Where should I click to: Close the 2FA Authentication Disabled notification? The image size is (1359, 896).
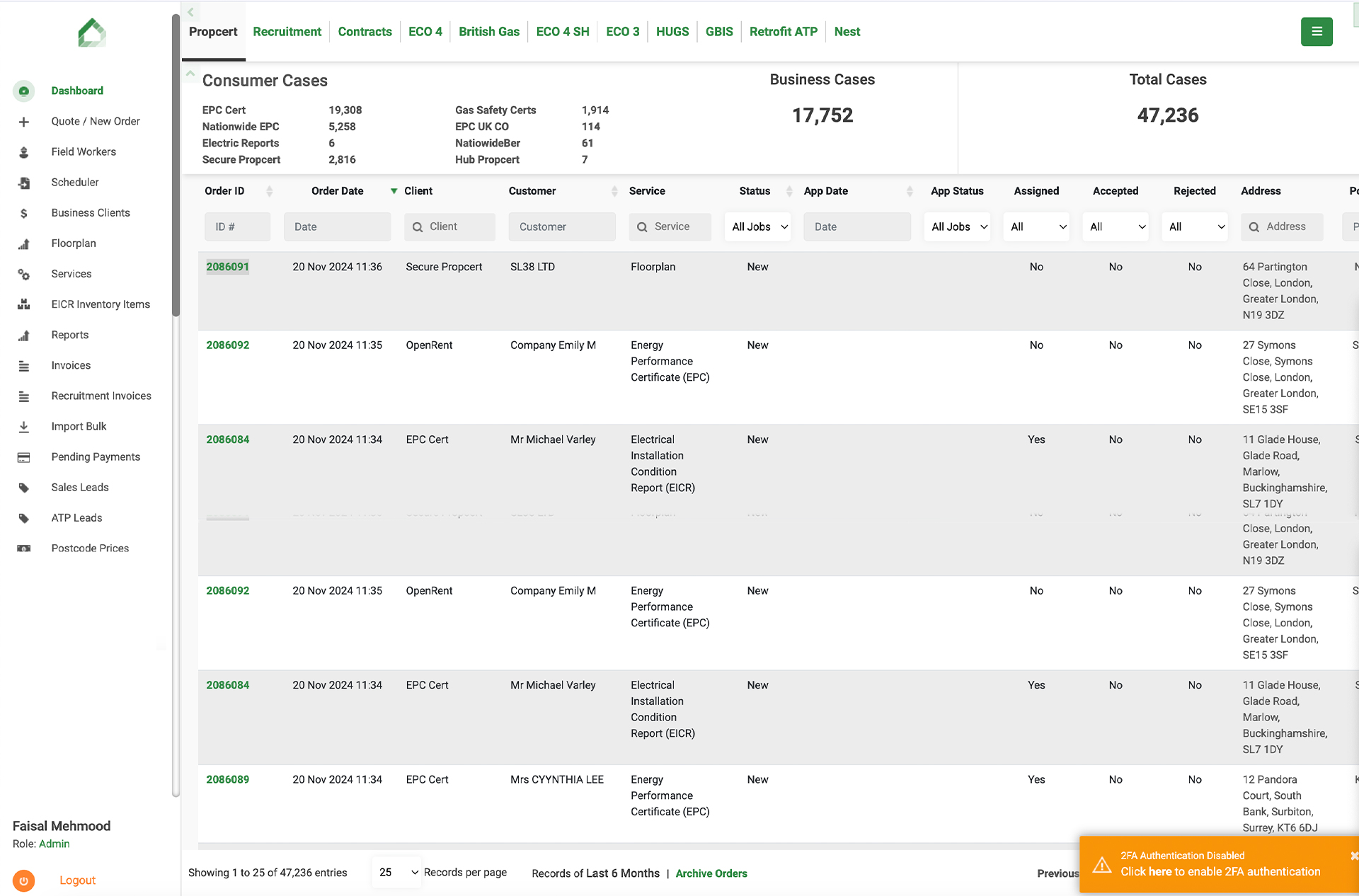(1353, 856)
